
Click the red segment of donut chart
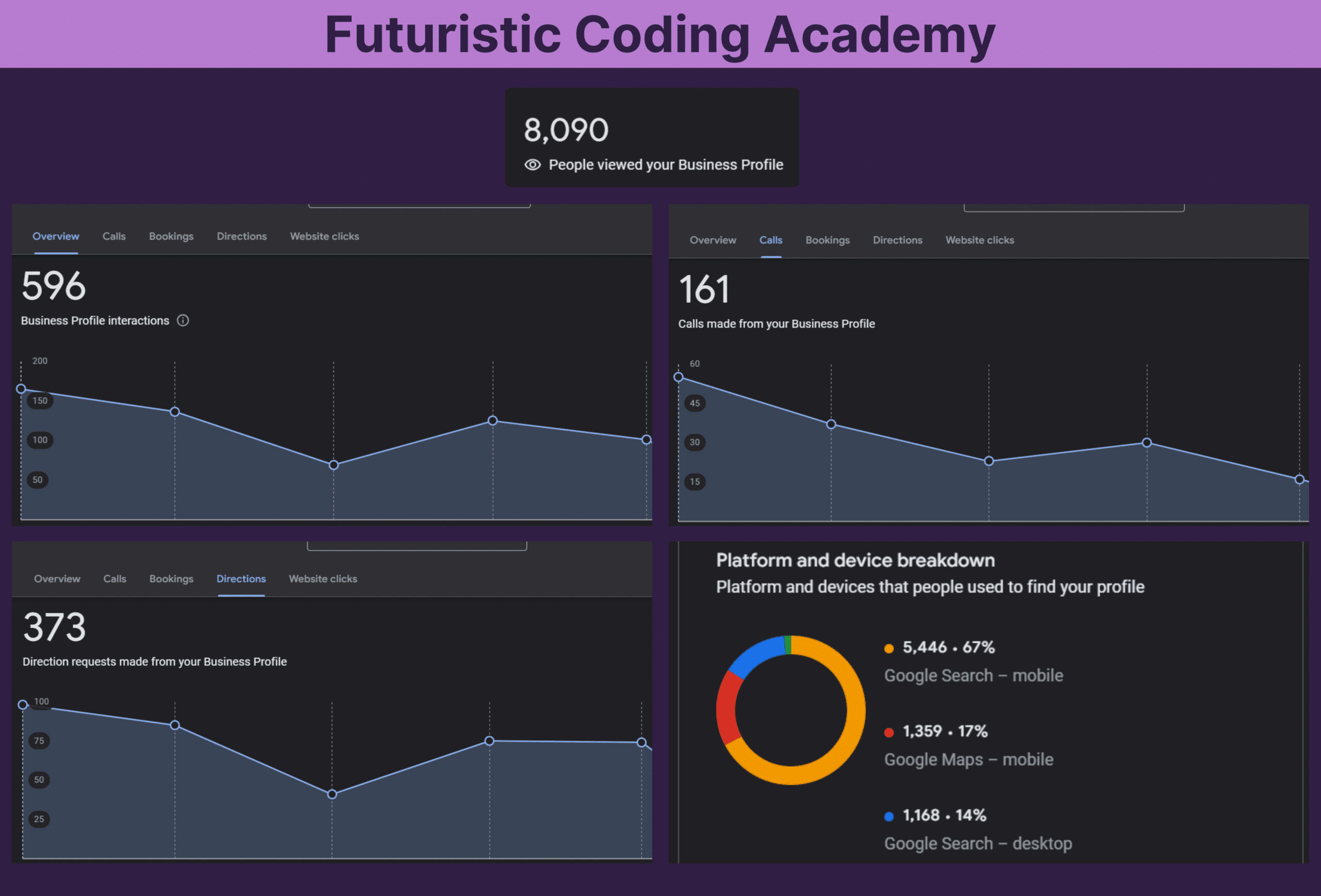pos(727,707)
